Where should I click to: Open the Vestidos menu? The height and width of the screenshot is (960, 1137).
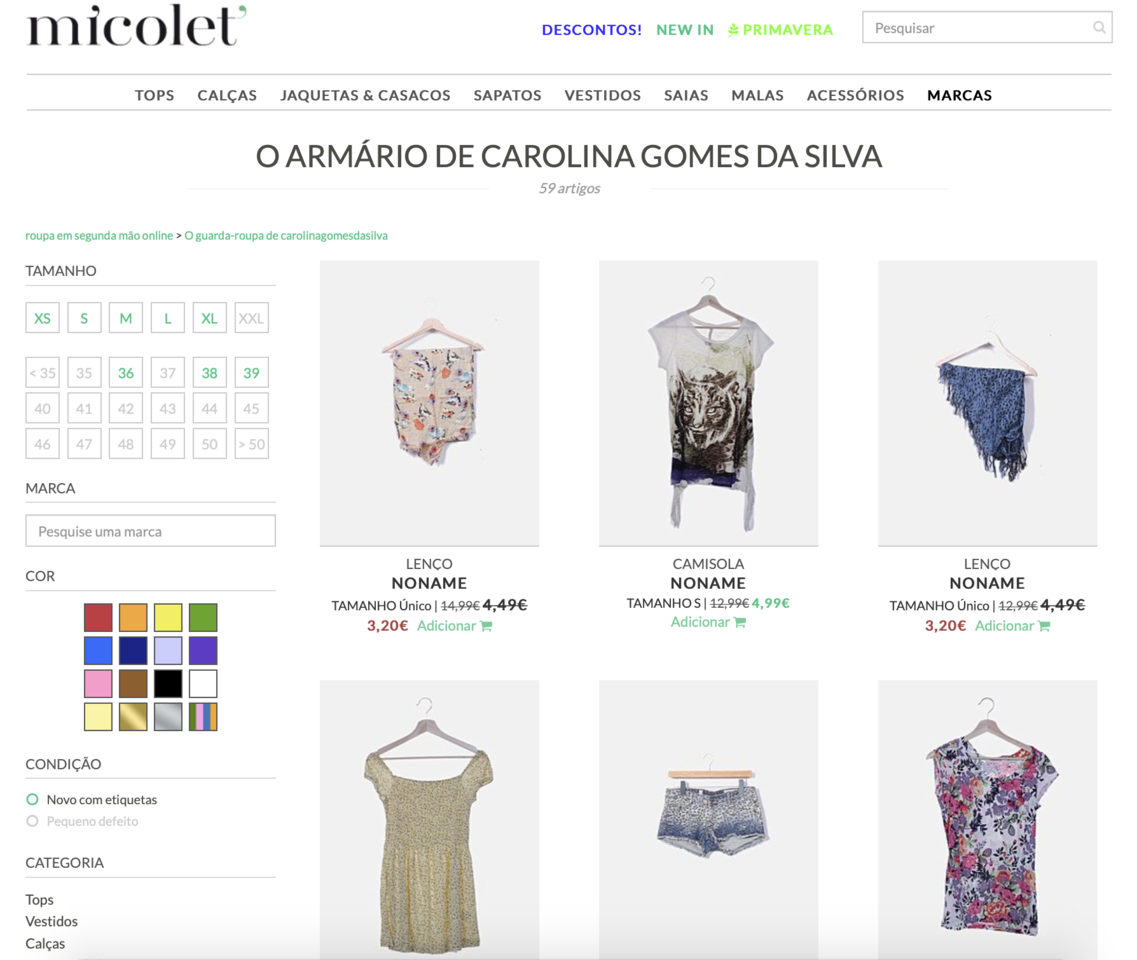(x=603, y=95)
